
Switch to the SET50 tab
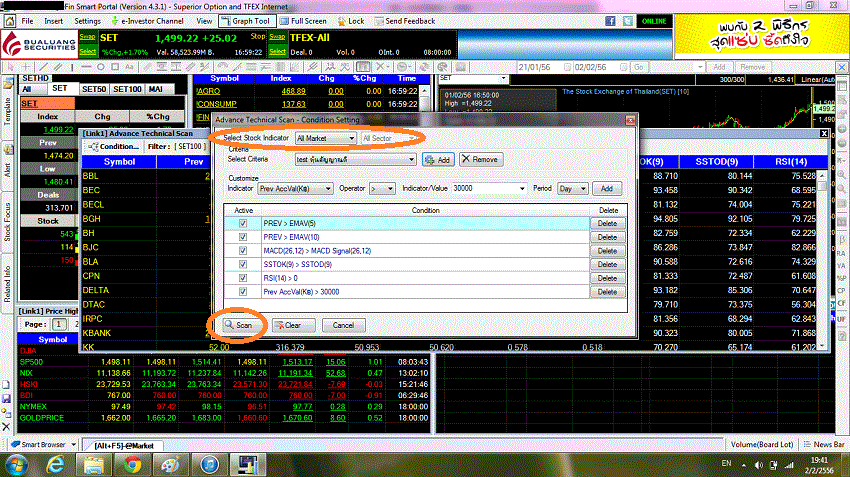pos(94,89)
